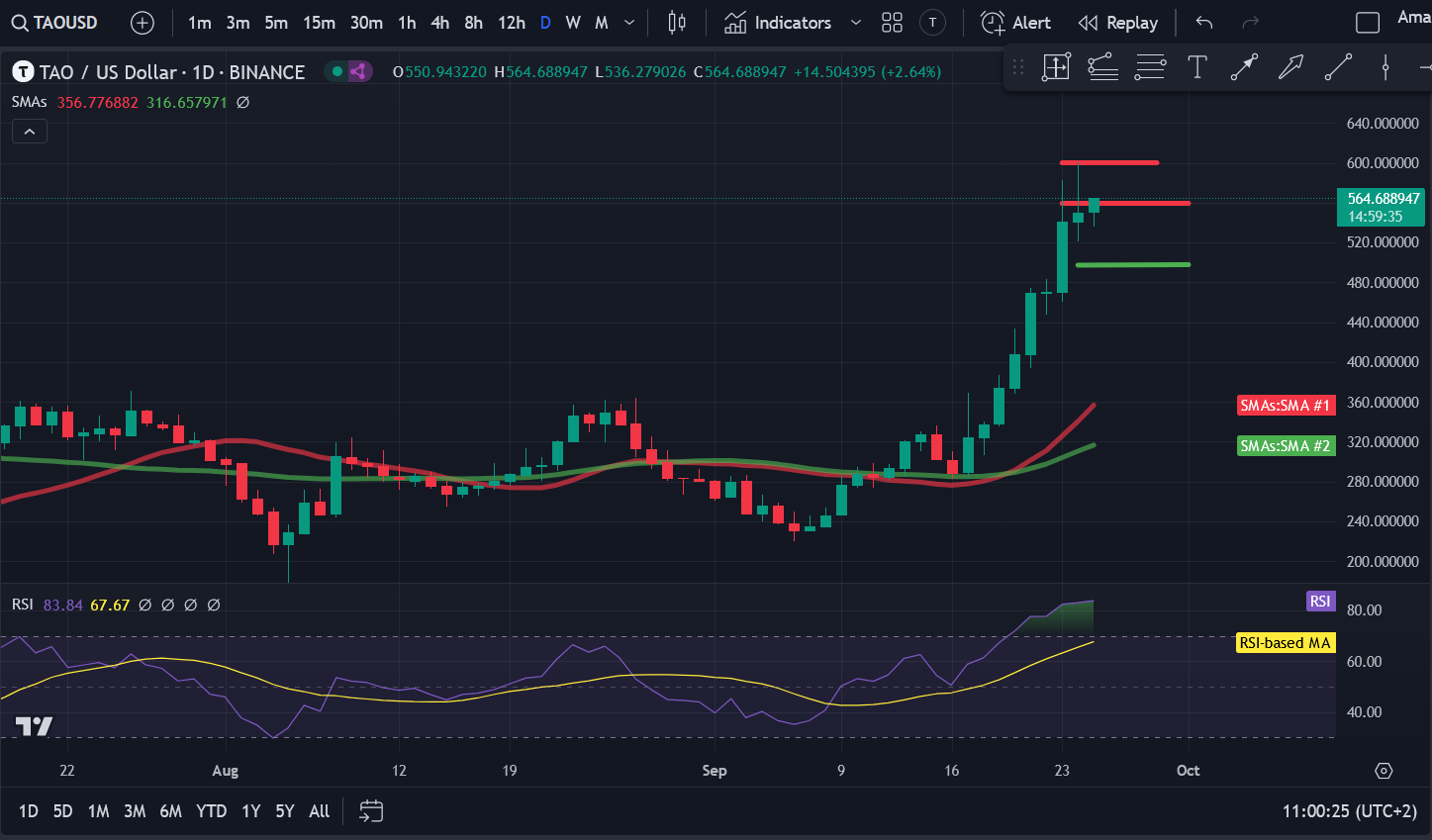
Task: Set the date range to 5D
Action: 62,811
